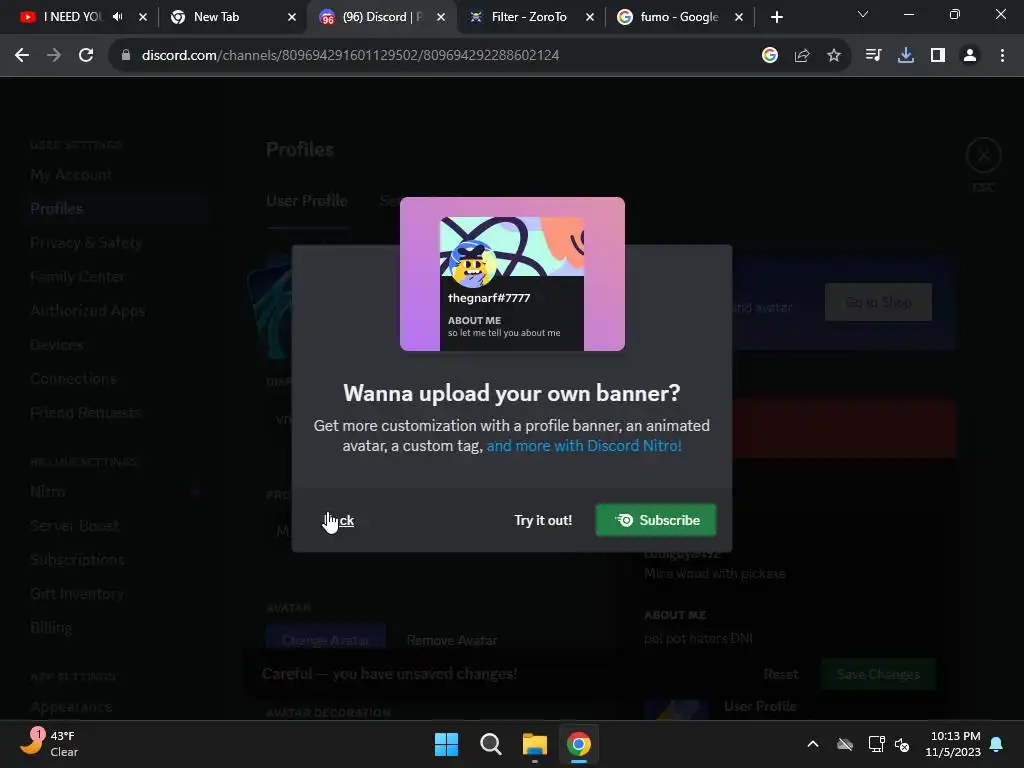Open the Chrome three-dot menu
1024x768 pixels.
point(1002,56)
